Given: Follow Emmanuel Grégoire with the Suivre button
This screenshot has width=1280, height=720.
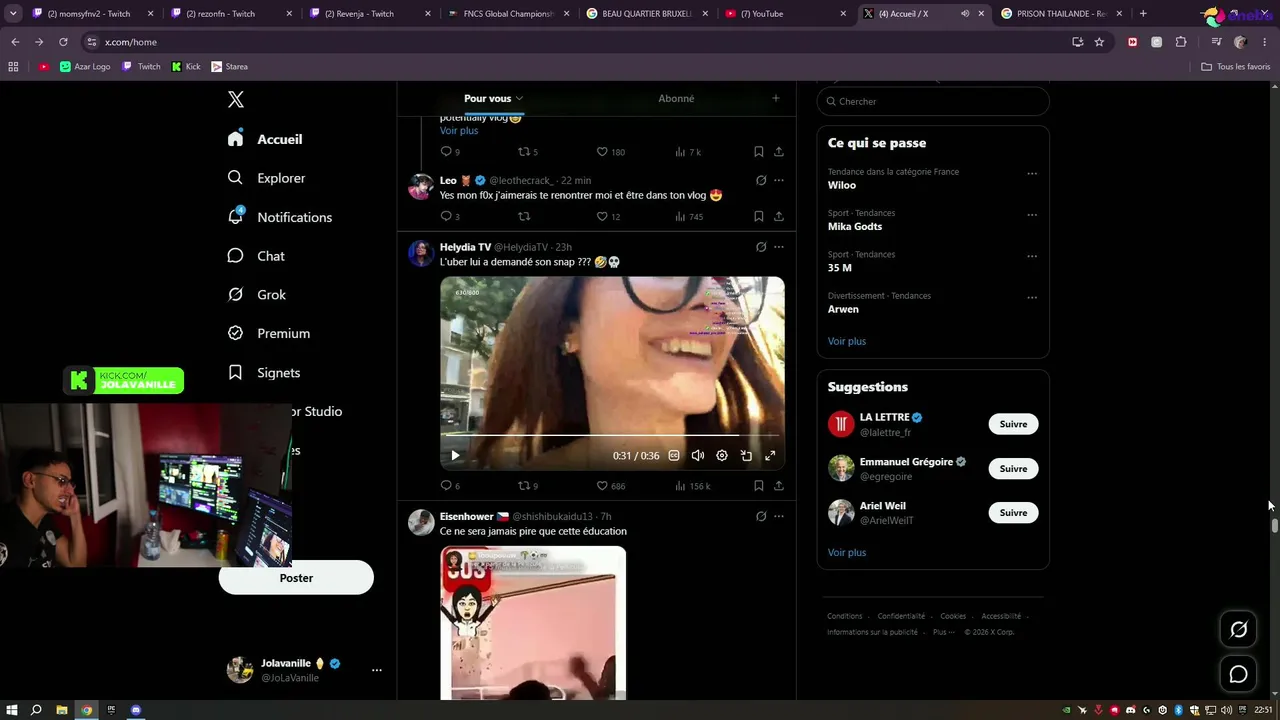Looking at the screenshot, I should click(1013, 468).
